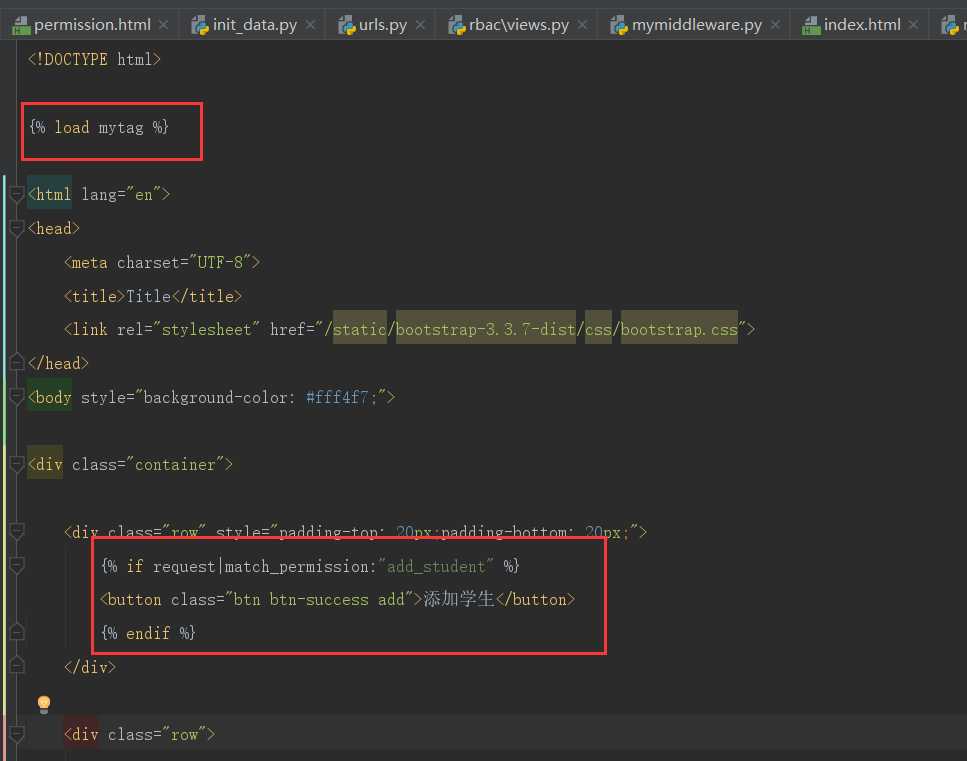Click the endif line fold marker
This screenshot has height=761, width=967.
[17, 631]
